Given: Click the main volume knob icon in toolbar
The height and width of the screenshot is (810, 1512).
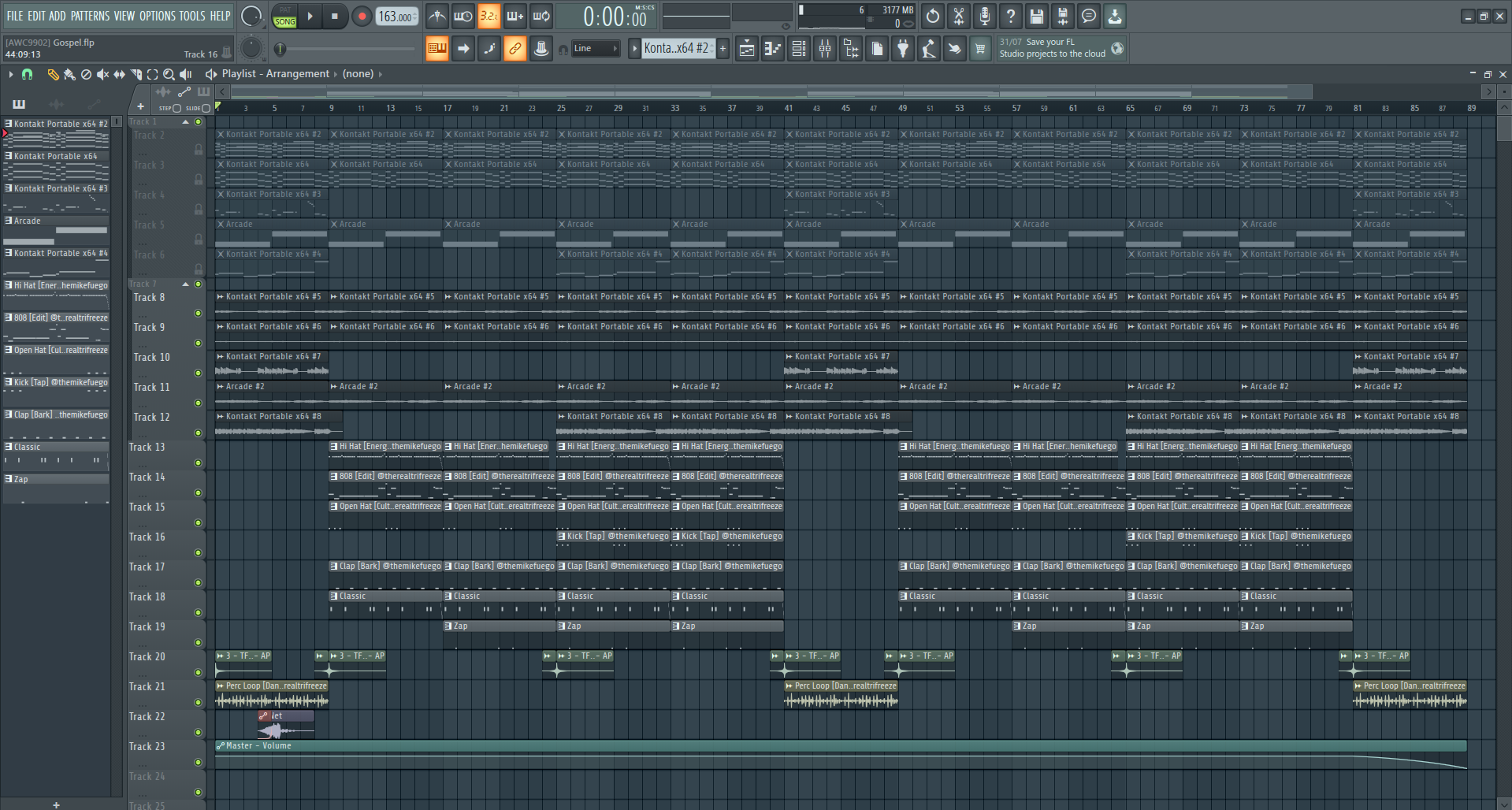Looking at the screenshot, I should click(541, 49).
